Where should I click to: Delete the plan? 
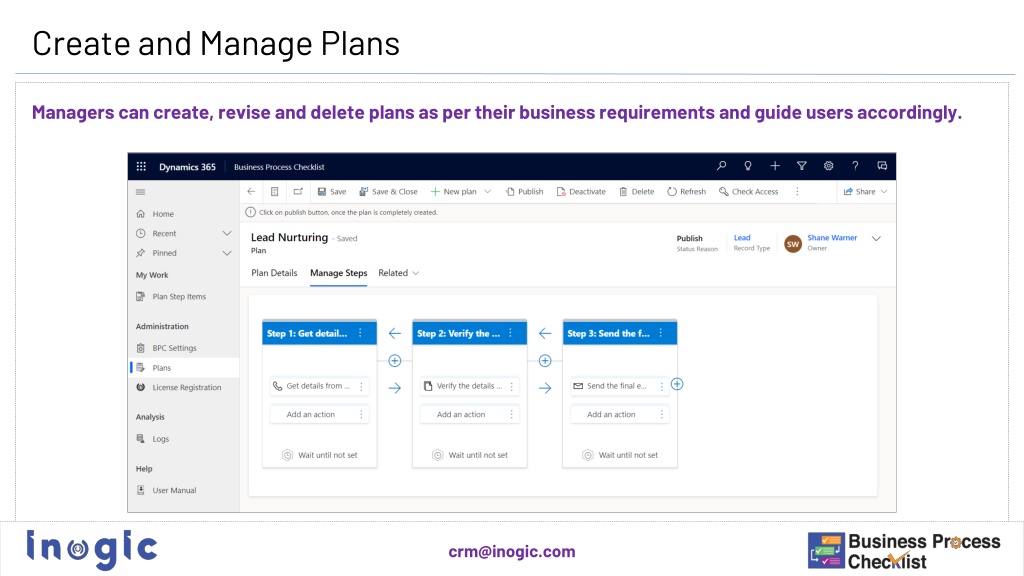pos(637,191)
